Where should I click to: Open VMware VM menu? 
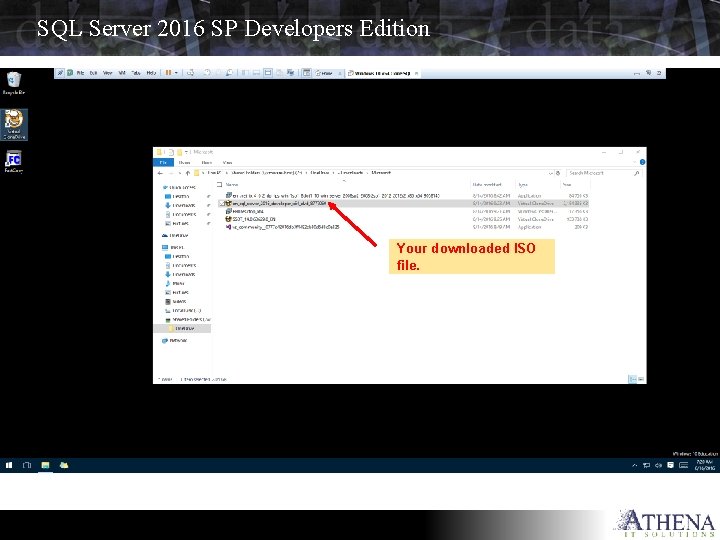(122, 73)
